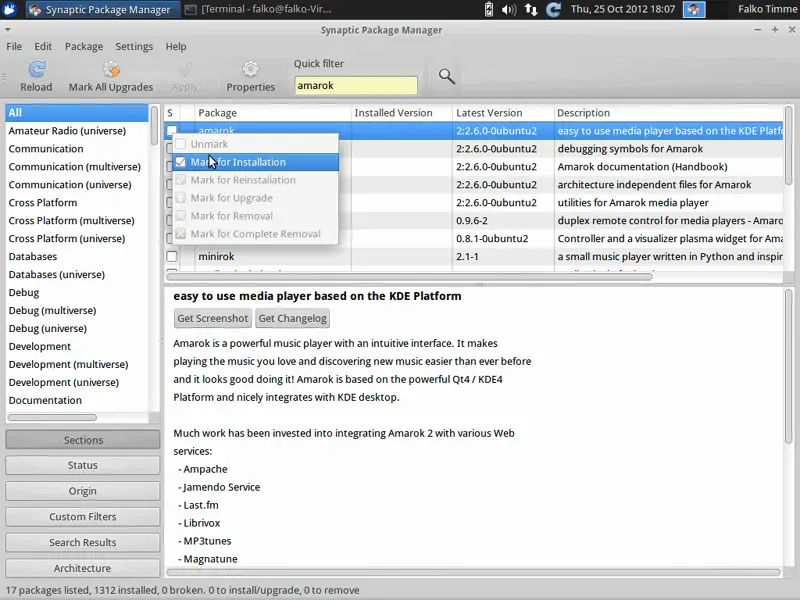The height and width of the screenshot is (600, 800).
Task: Show packages grouped by Sections
Action: click(x=83, y=440)
